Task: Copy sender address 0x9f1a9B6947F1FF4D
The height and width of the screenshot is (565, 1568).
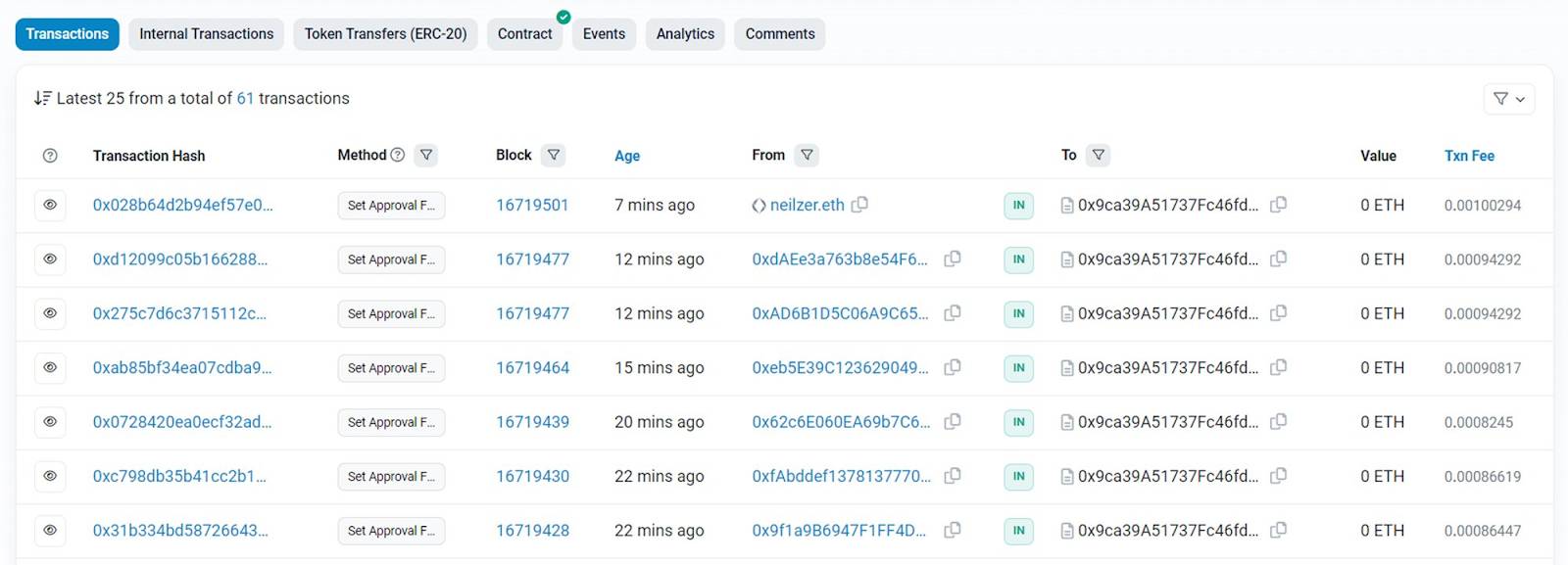Action: tap(952, 531)
